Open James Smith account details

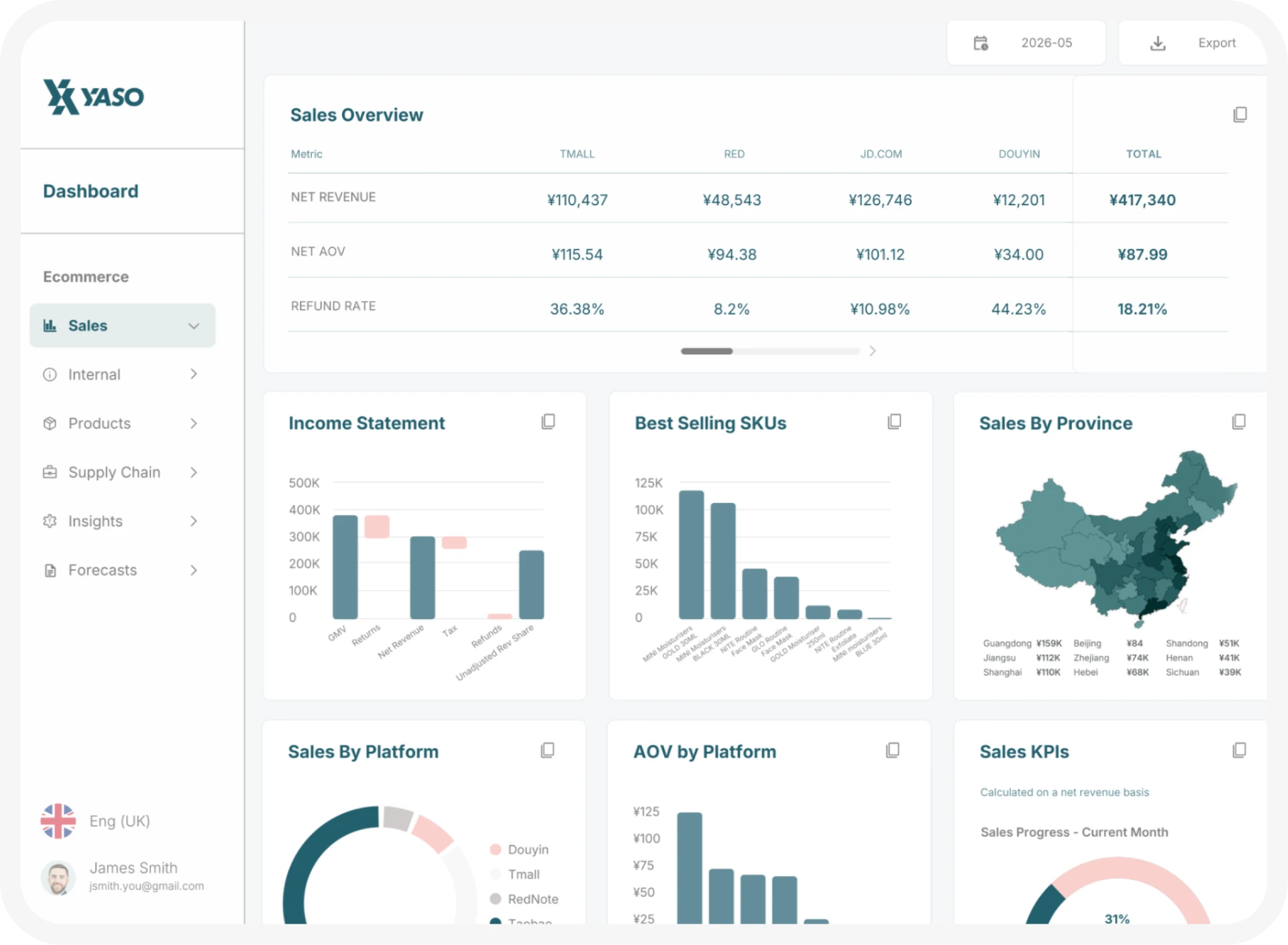[x=123, y=877]
